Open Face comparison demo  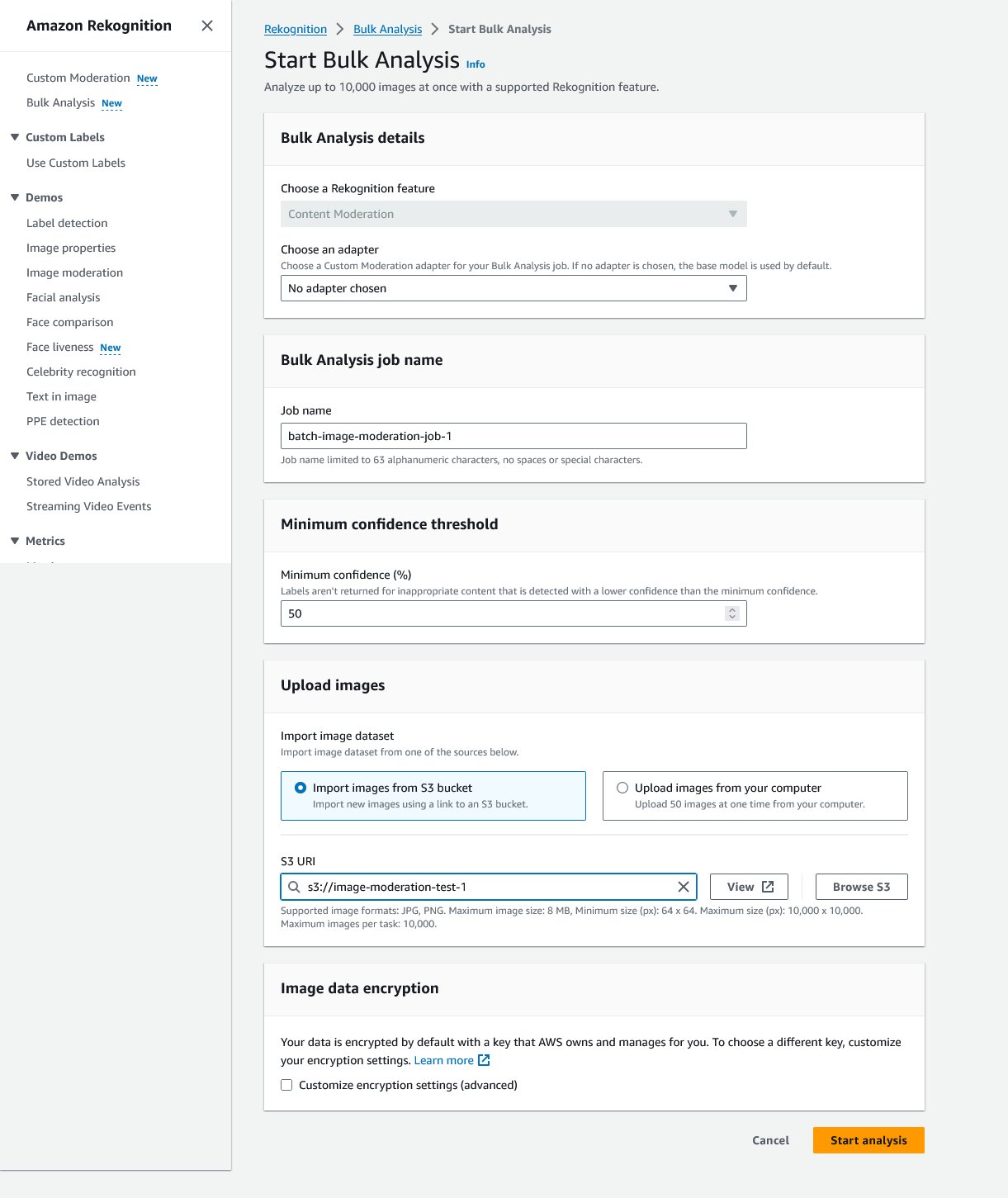[70, 322]
